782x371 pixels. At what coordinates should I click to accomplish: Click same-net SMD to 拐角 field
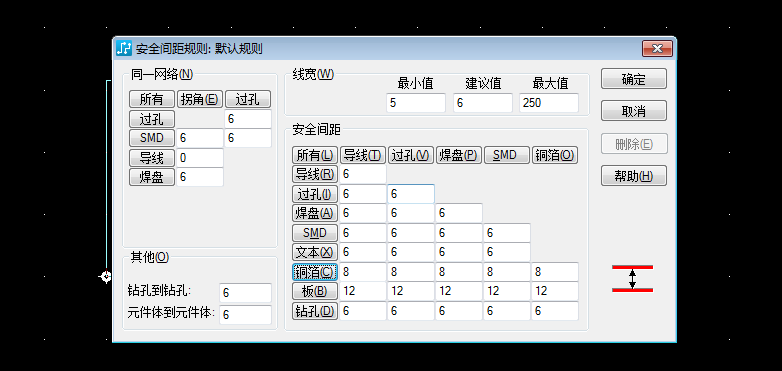pyautogui.click(x=200, y=138)
